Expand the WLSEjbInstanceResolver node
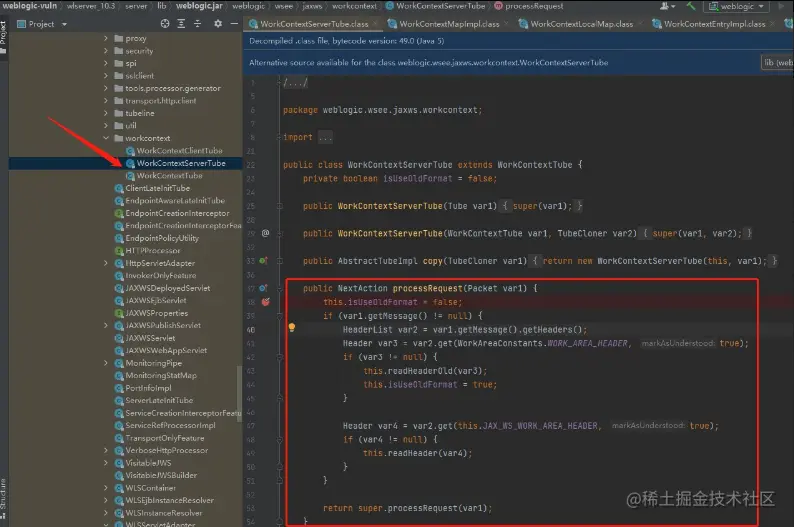This screenshot has height=527, width=794. click(106, 500)
